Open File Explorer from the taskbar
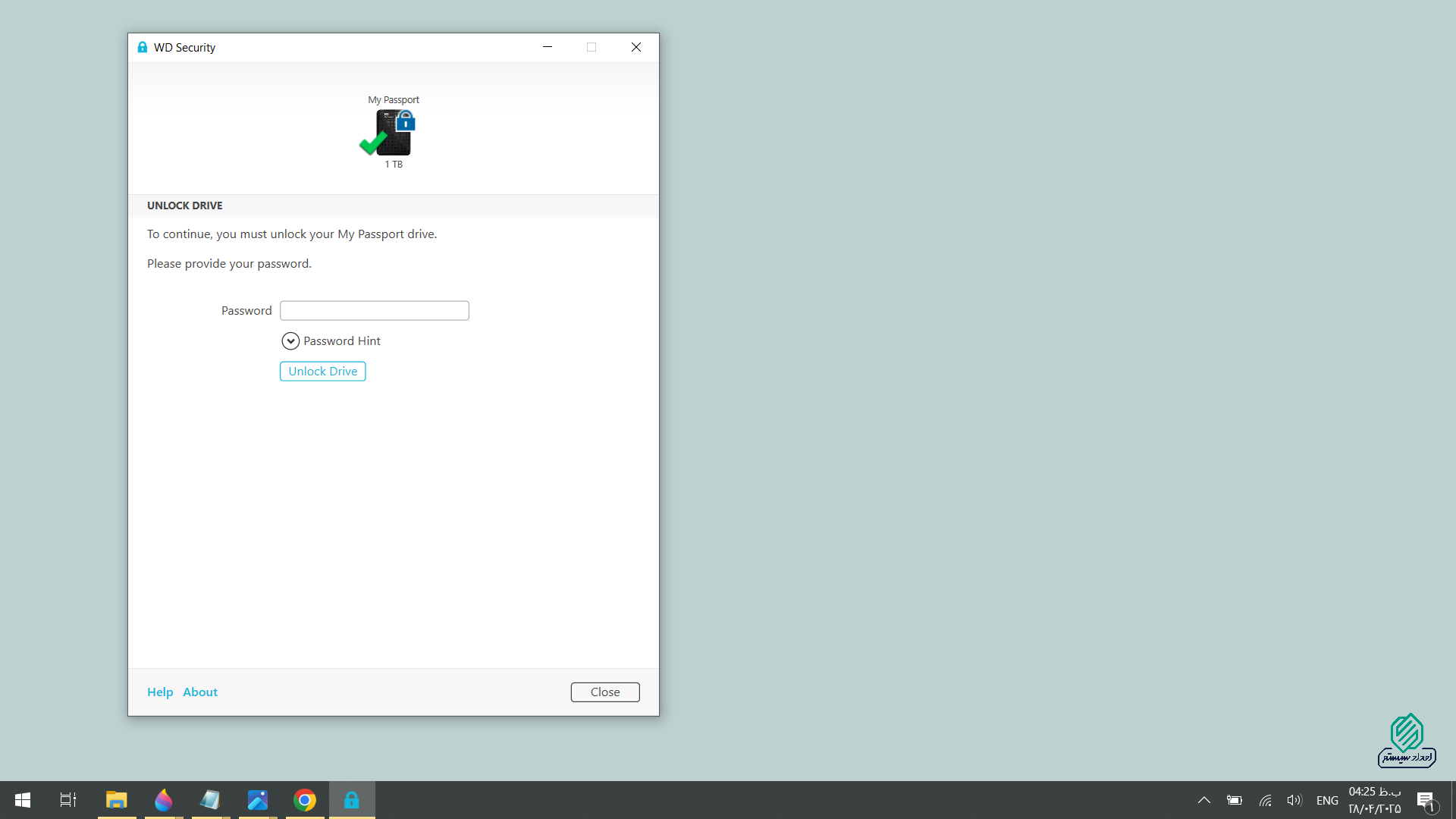The width and height of the screenshot is (1456, 819). (x=117, y=800)
